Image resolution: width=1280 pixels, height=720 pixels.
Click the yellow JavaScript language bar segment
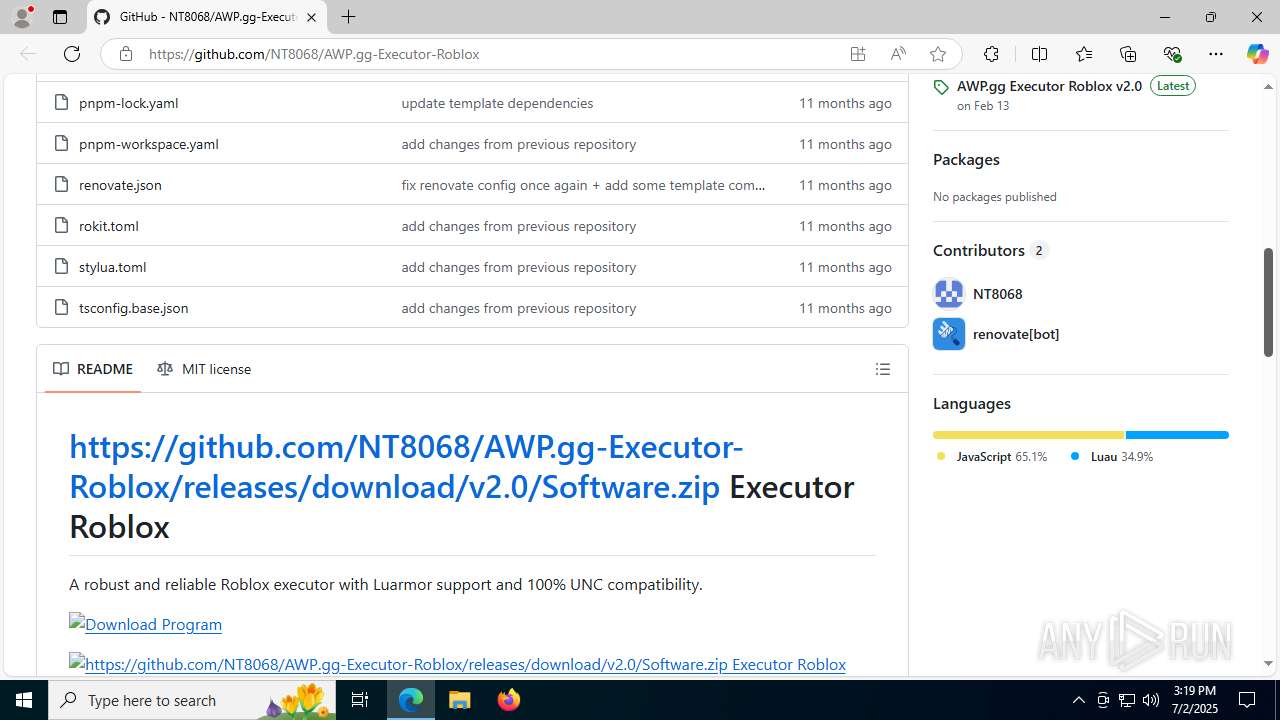1028,435
